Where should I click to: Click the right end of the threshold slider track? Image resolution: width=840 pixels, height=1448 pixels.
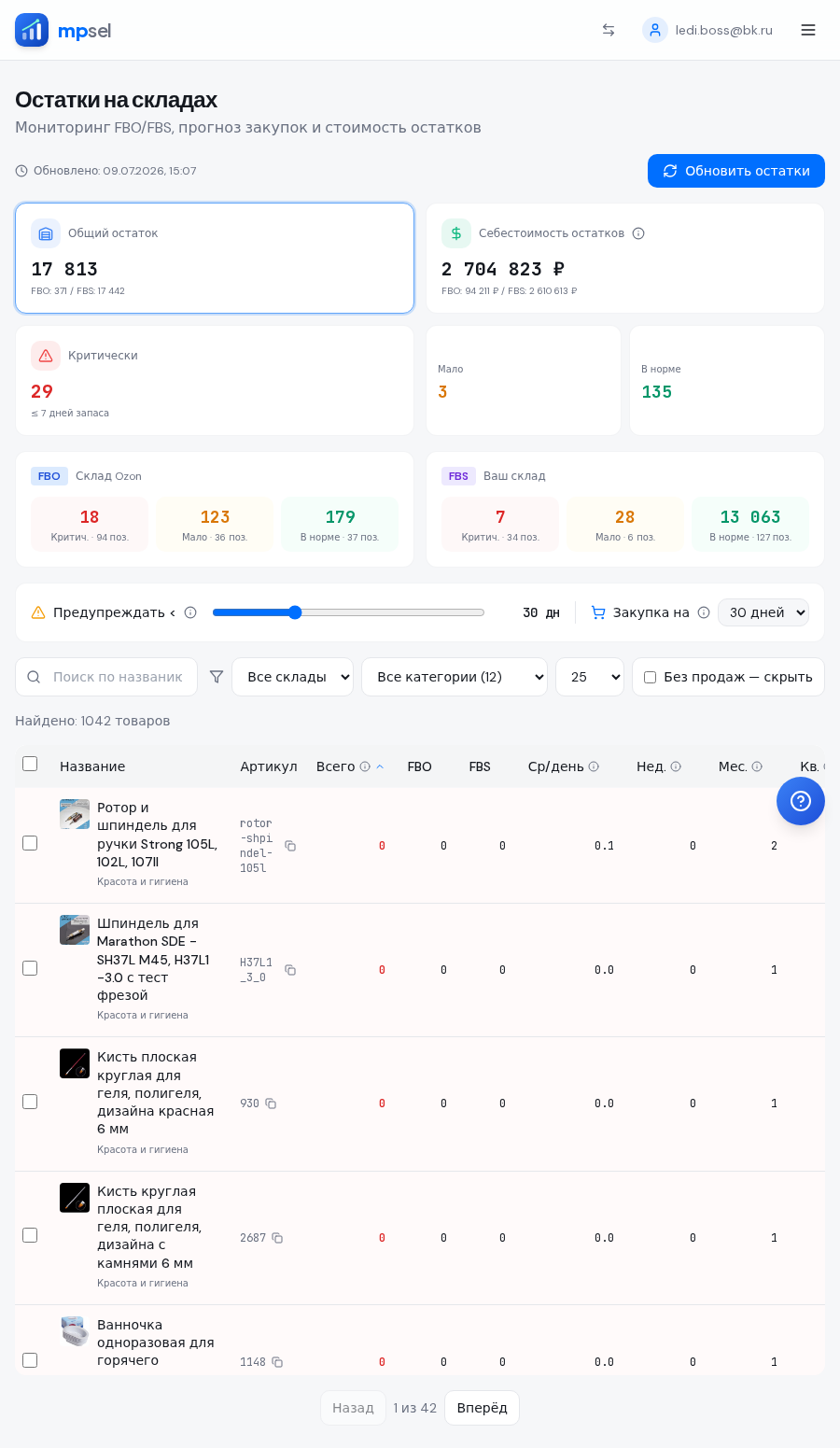pos(482,612)
